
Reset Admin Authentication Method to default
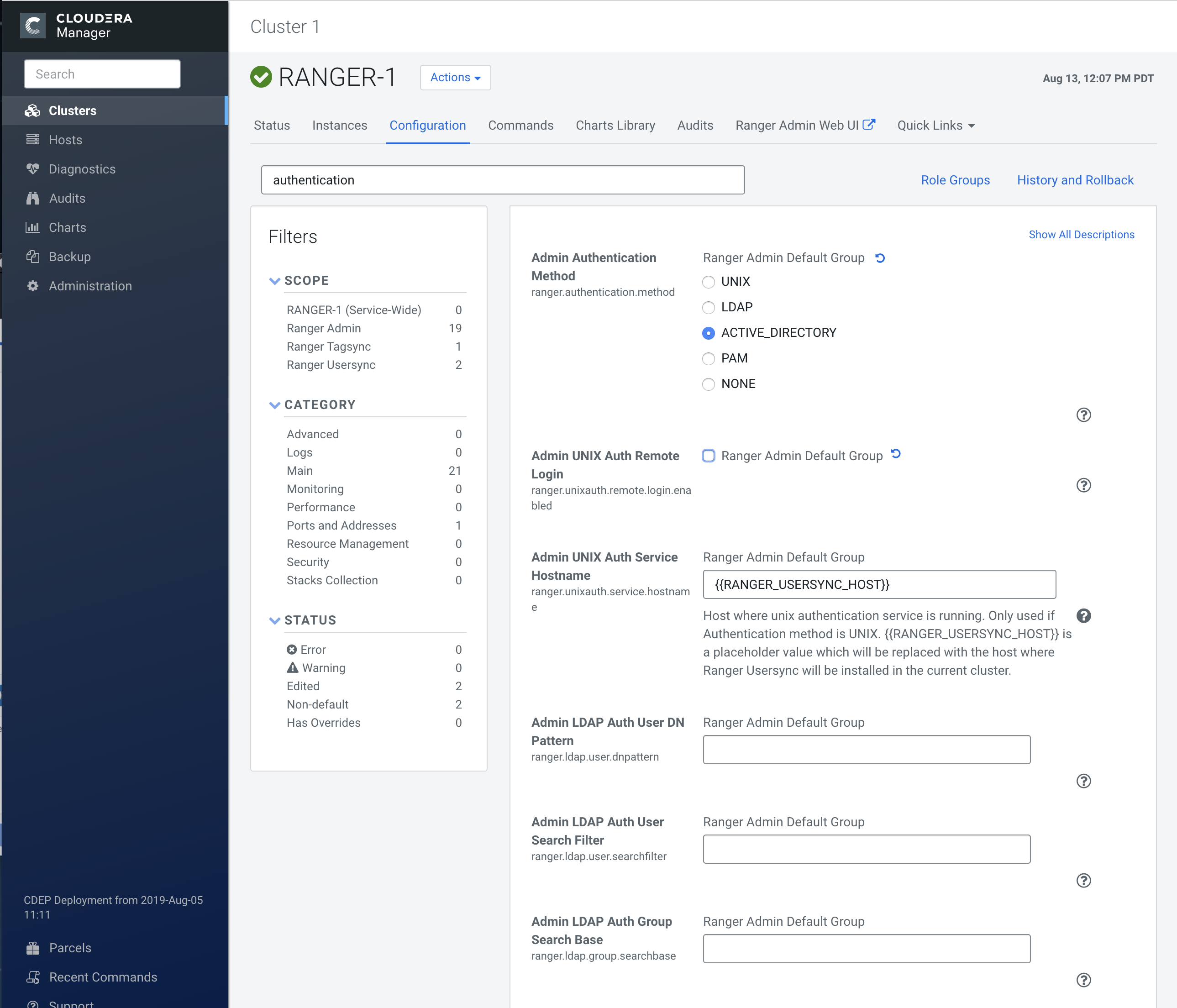tap(880, 258)
